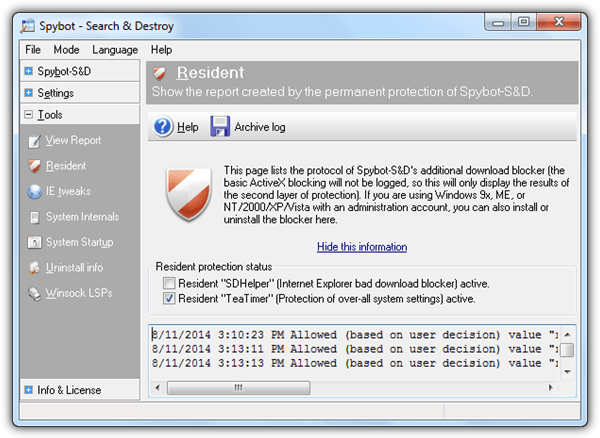
Task: Expand the Info & License section
Action: (28, 390)
